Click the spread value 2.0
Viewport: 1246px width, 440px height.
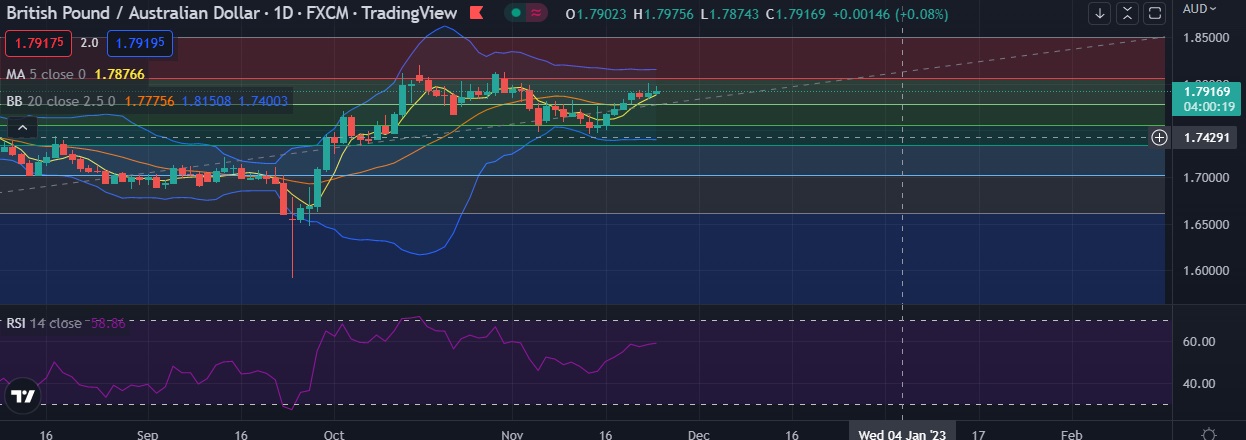coord(88,43)
